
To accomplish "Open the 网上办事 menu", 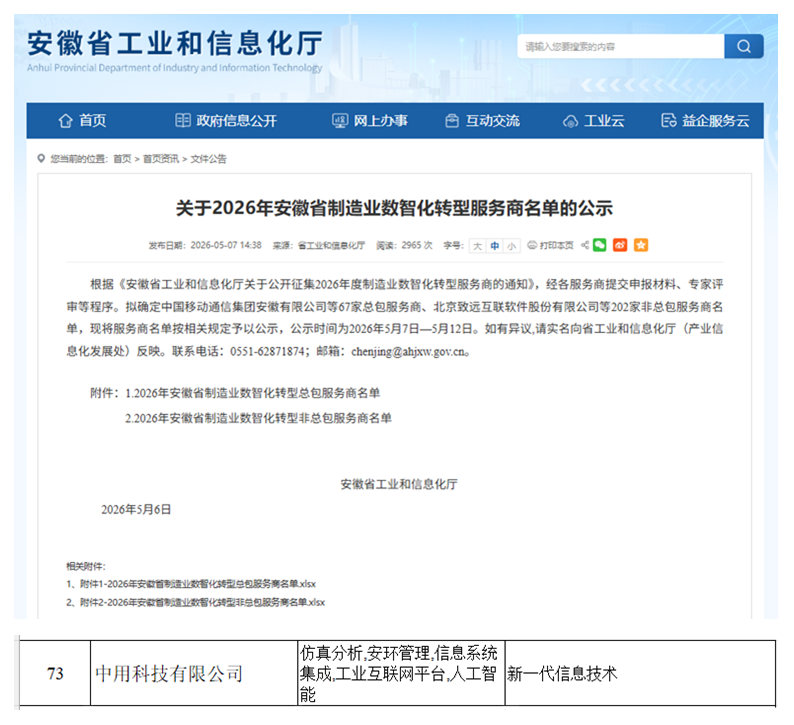I will [x=370, y=121].
